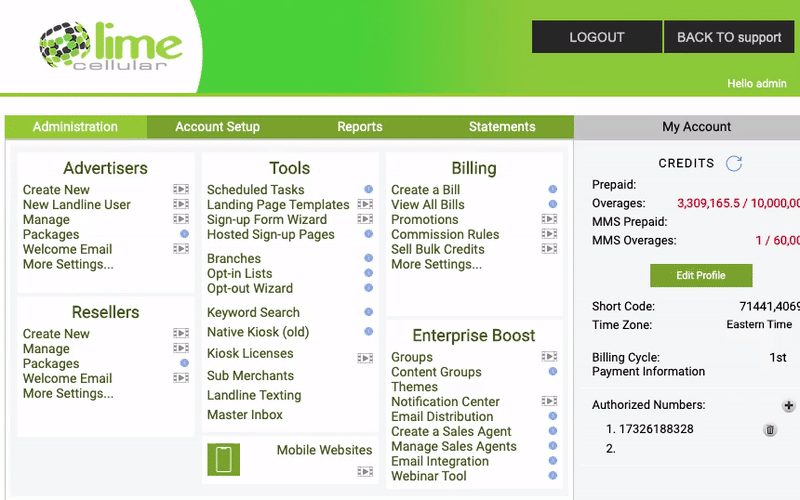Open the Reports tab
Viewport: 800px width, 500px height.
pos(360,127)
